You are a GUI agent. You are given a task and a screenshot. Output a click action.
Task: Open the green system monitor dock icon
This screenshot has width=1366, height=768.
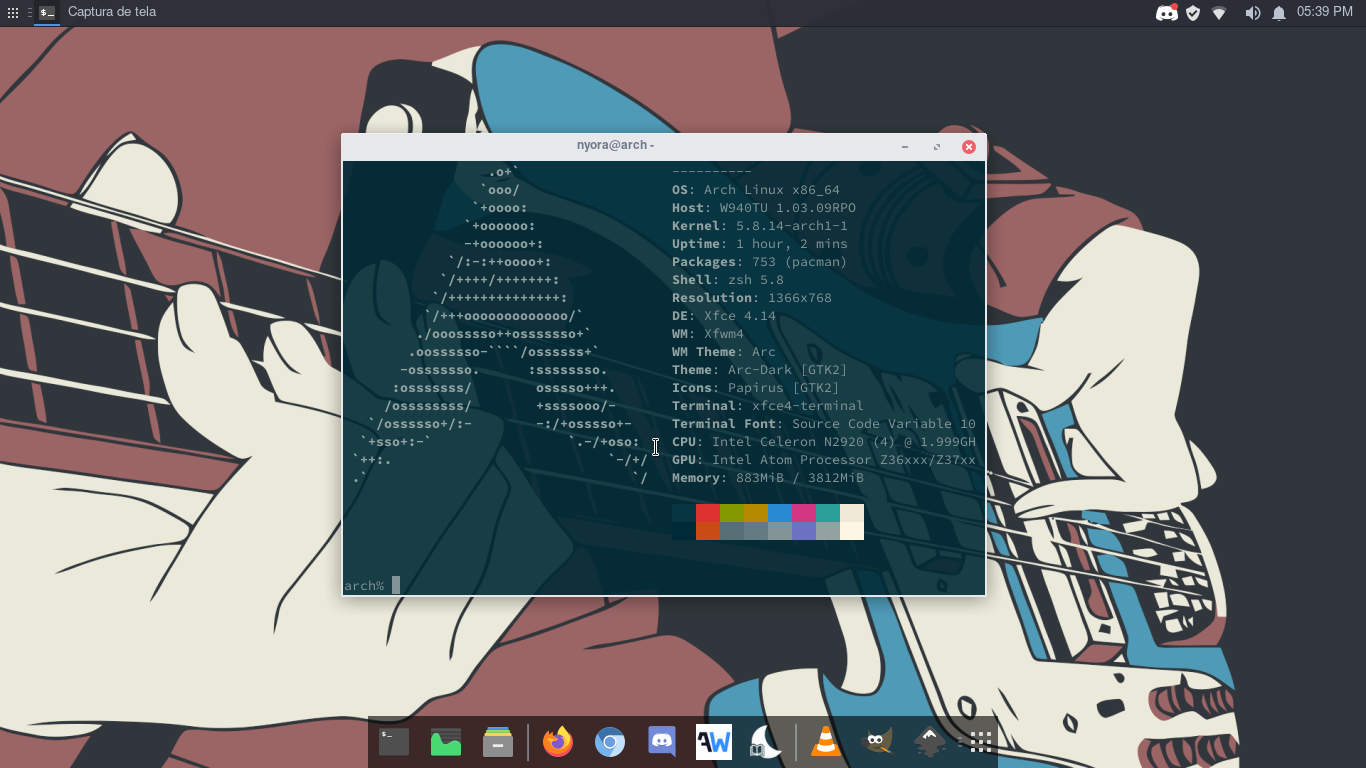[446, 742]
